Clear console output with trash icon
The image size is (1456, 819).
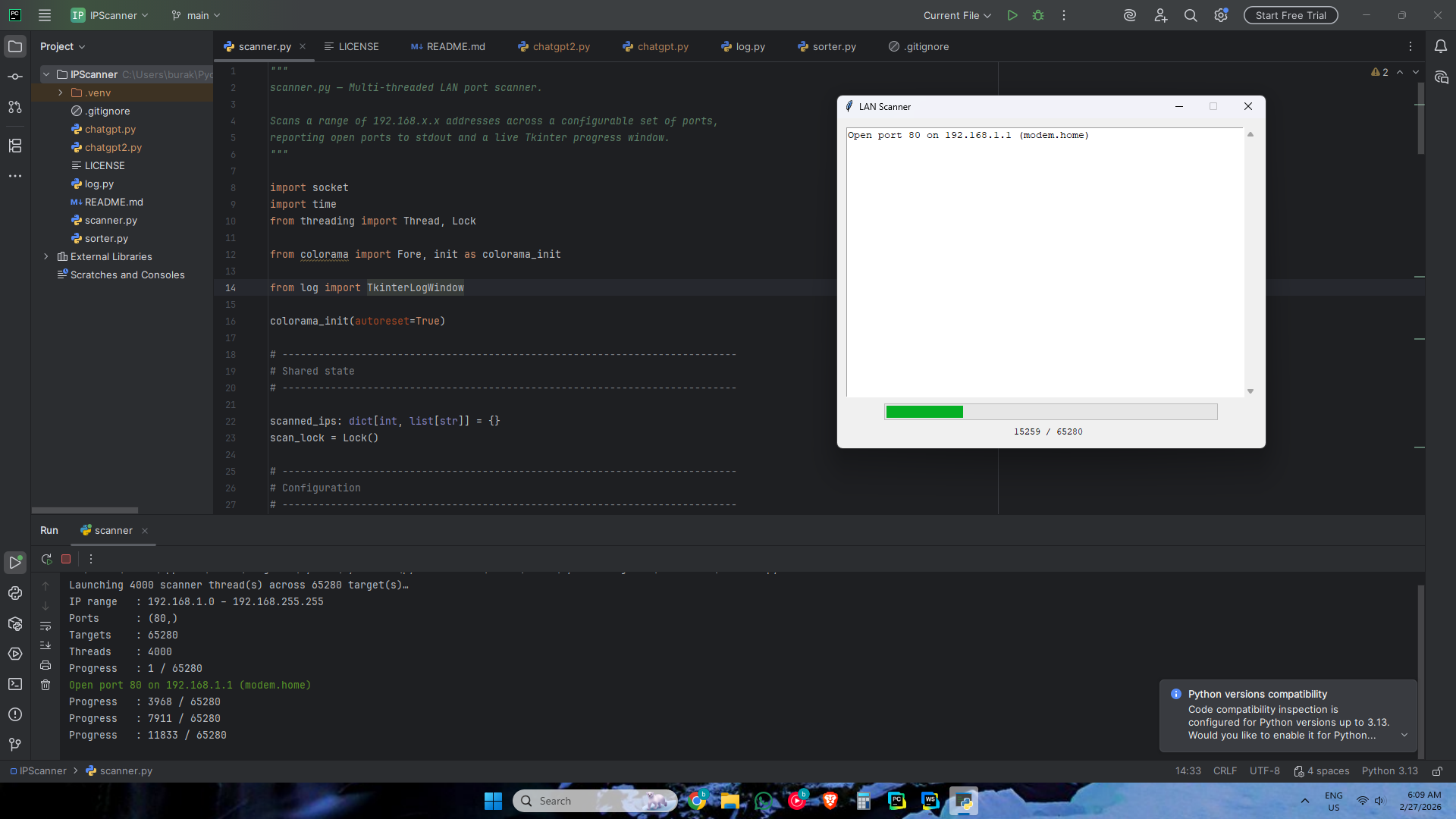point(45,685)
